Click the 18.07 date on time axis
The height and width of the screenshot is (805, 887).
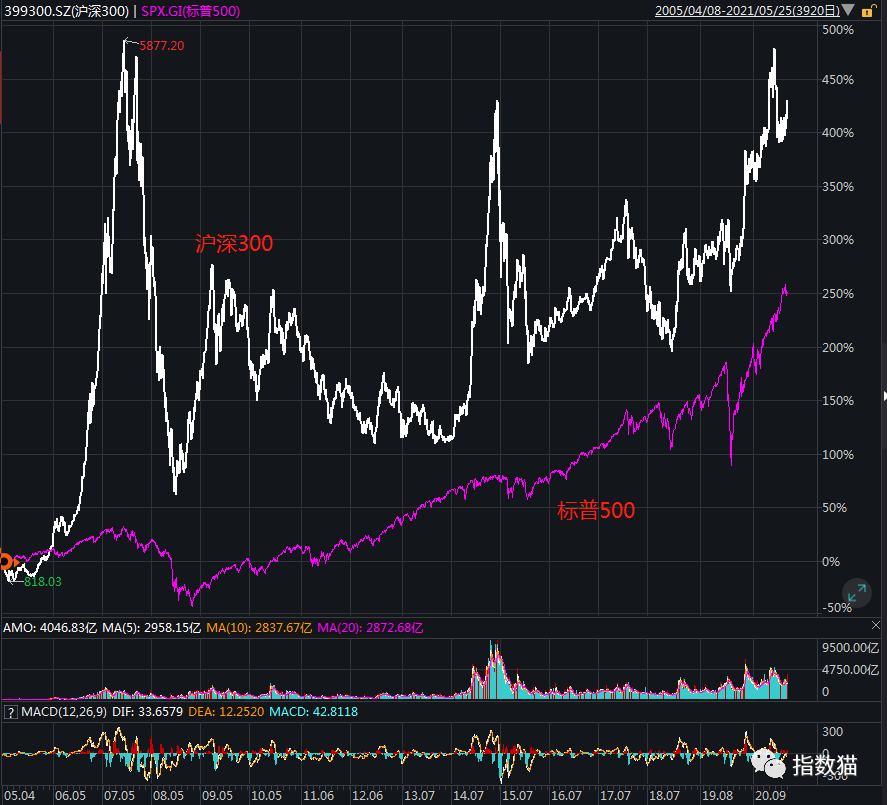pos(665,795)
